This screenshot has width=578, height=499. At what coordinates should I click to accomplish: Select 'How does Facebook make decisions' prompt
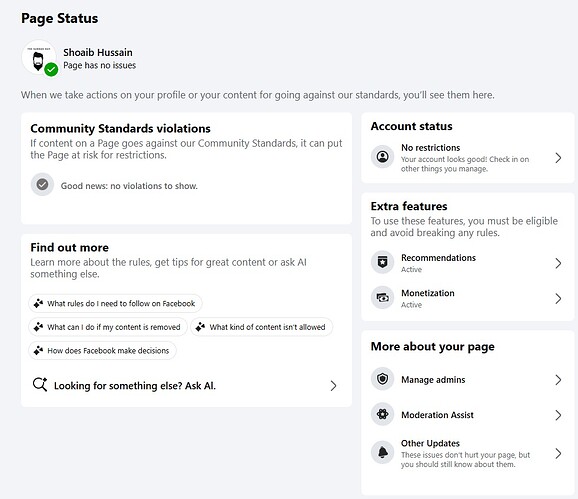click(102, 350)
